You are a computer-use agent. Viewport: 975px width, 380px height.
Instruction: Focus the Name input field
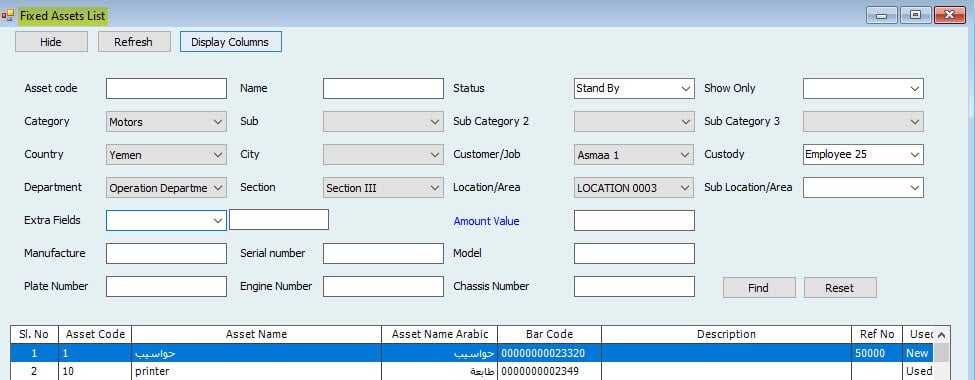(383, 88)
